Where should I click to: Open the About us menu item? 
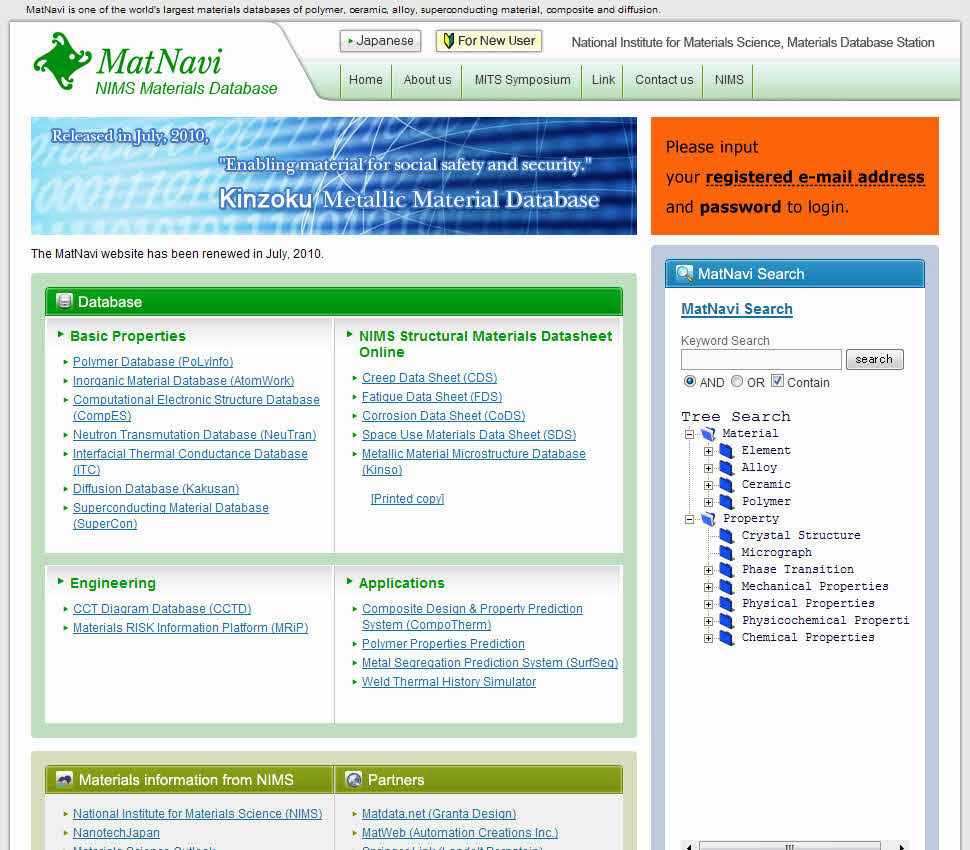click(x=427, y=80)
